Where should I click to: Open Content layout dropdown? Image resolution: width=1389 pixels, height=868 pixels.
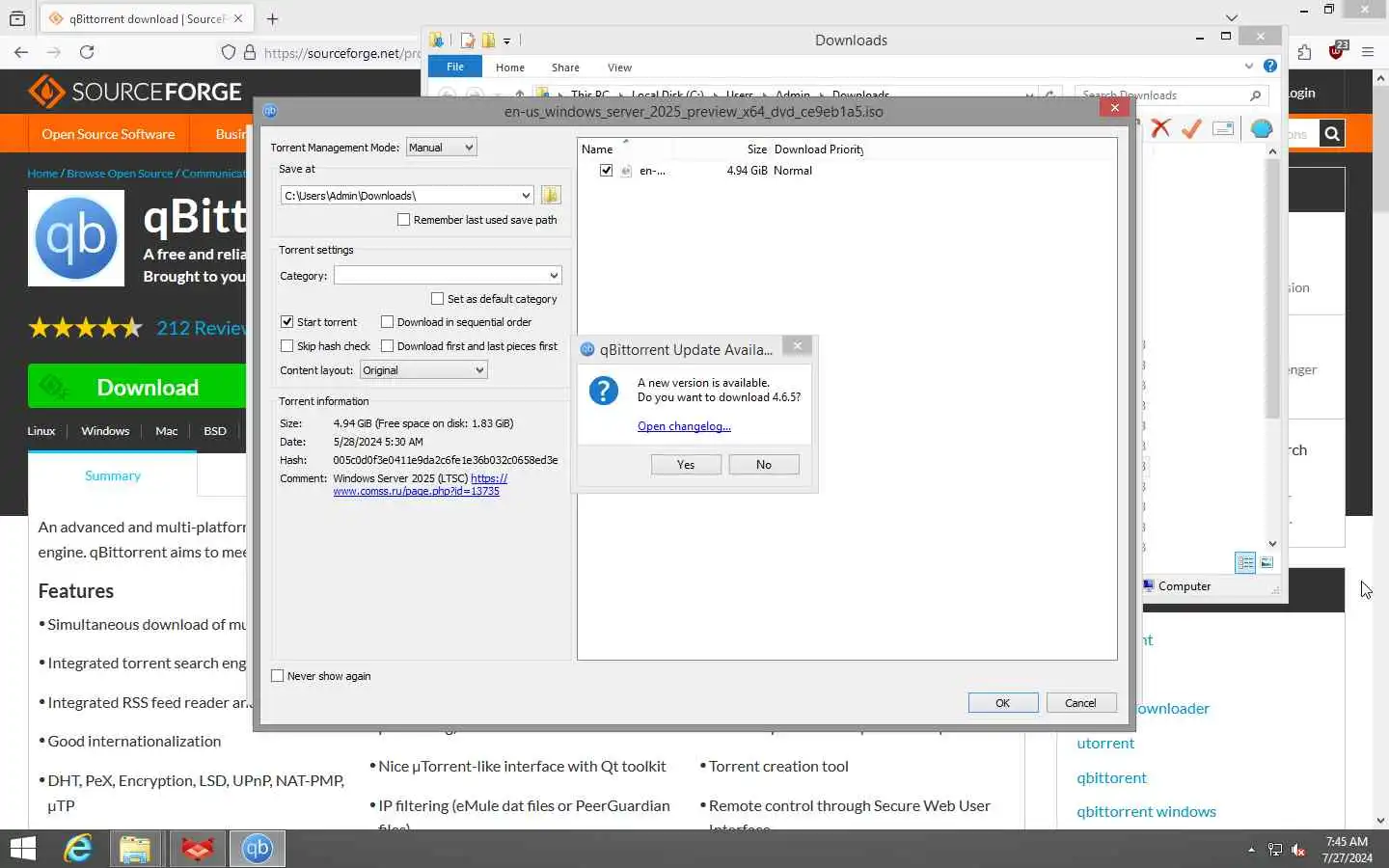(x=423, y=370)
